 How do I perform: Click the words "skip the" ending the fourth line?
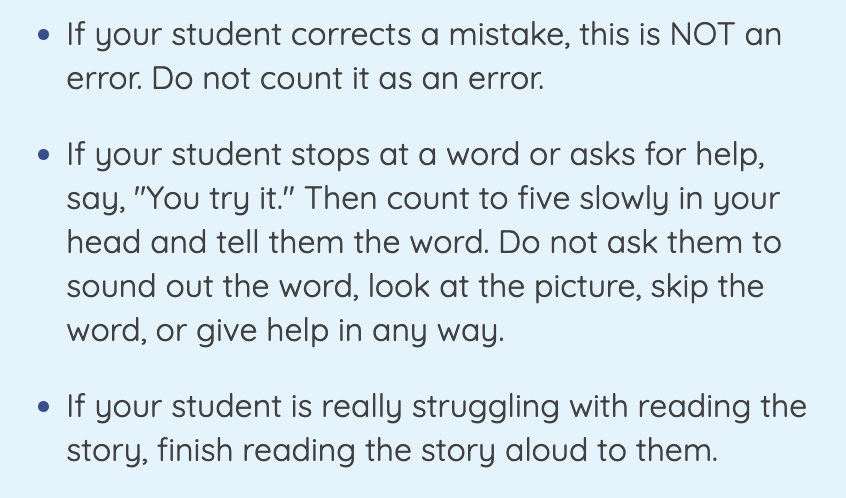(x=707, y=287)
